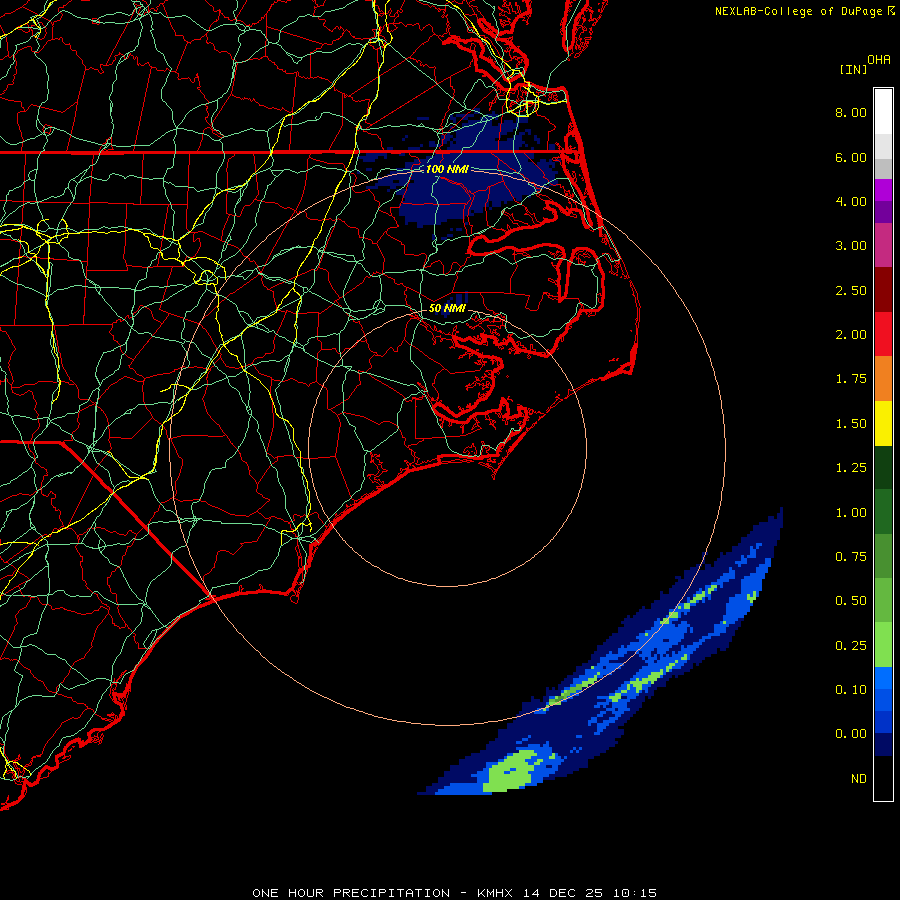Click the 1.00 legend value

point(851,513)
